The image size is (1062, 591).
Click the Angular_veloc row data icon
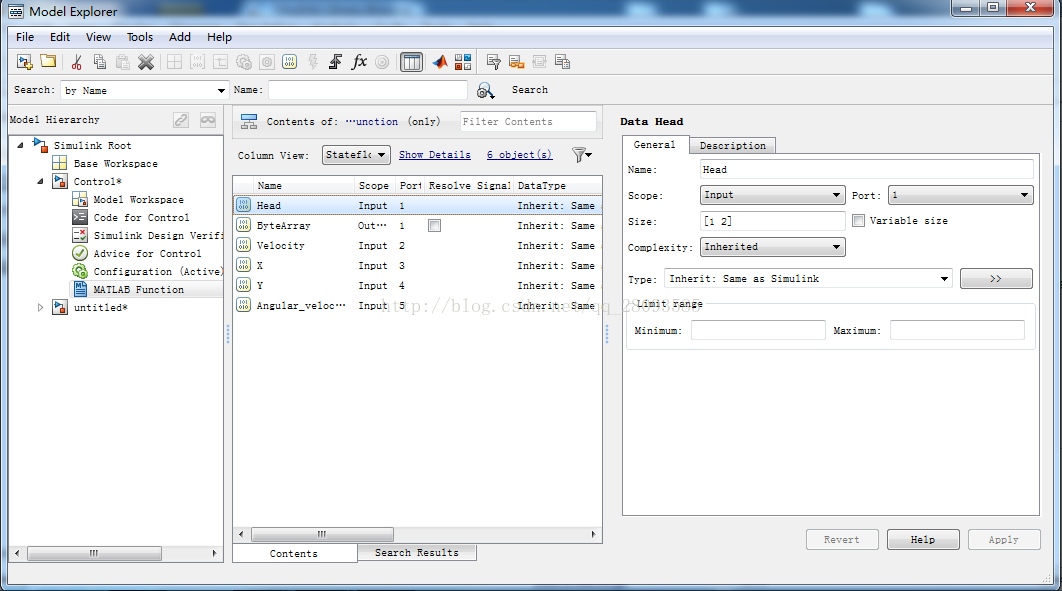(244, 305)
